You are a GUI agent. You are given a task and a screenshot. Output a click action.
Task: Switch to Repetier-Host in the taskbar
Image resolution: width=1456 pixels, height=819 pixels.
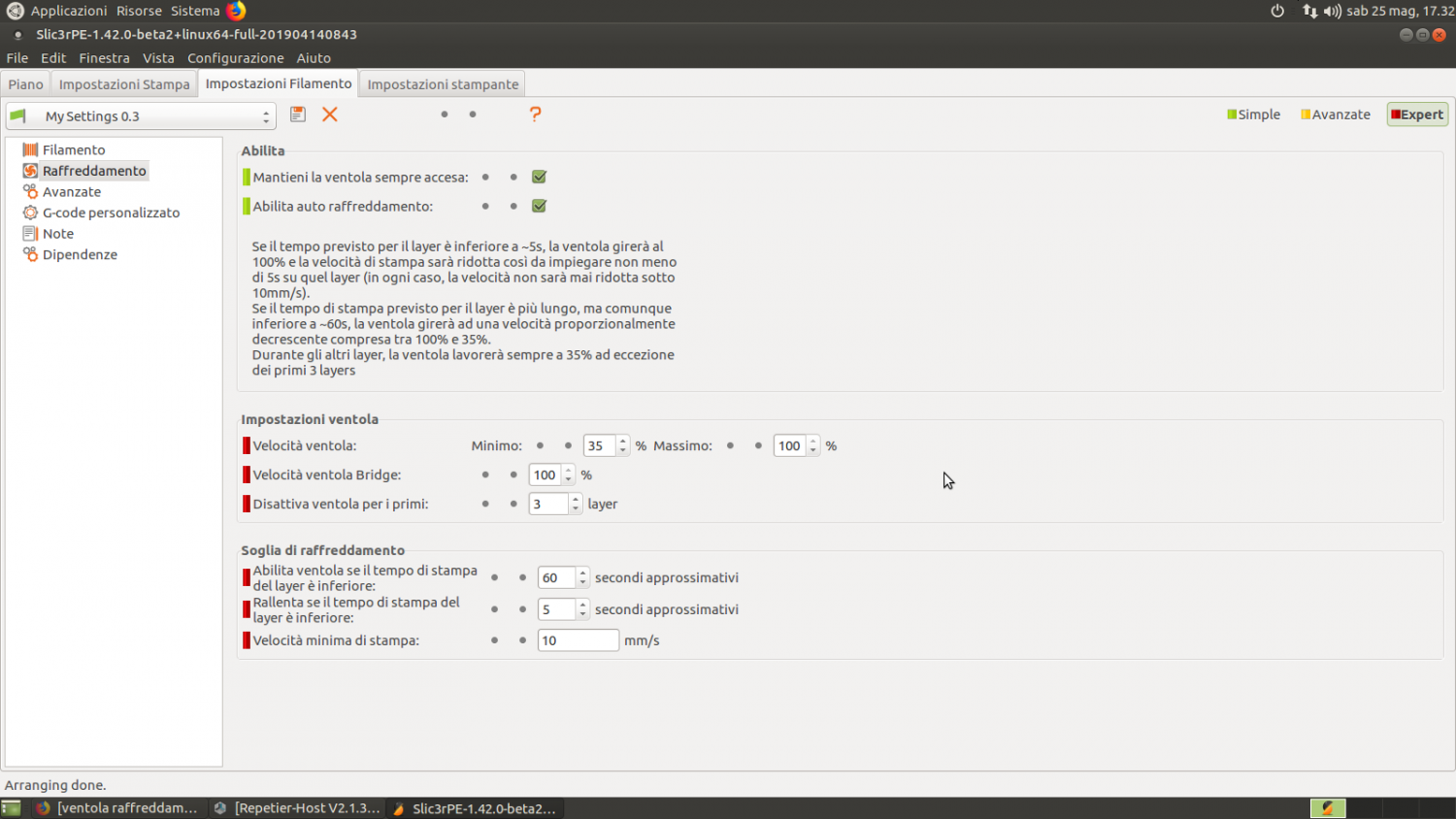(x=297, y=808)
